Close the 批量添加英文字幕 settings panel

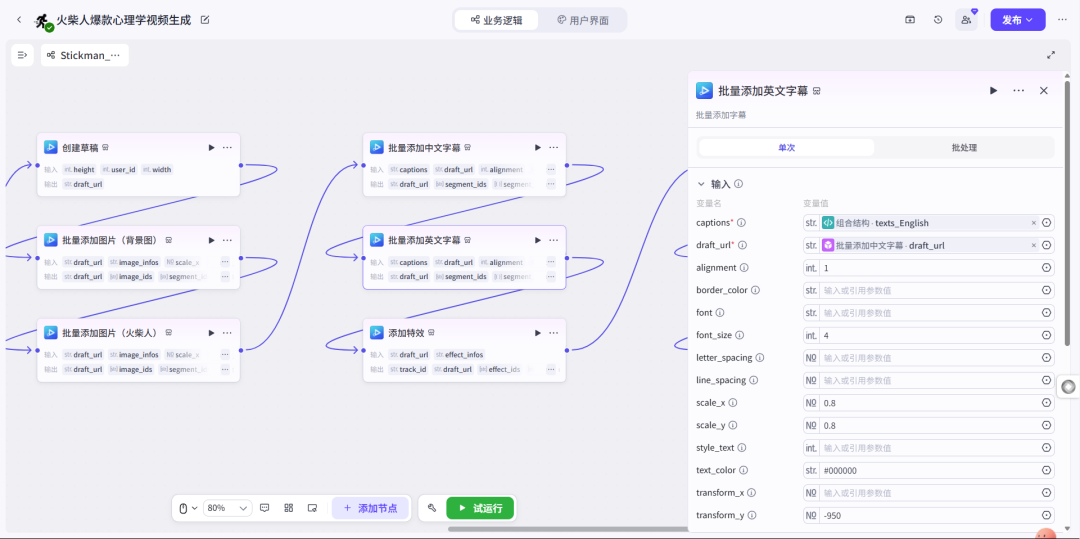(x=1043, y=90)
